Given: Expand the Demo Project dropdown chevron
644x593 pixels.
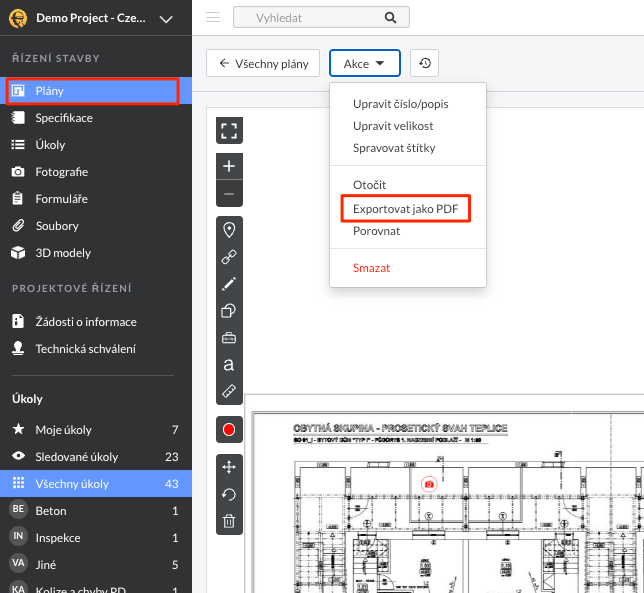Looking at the screenshot, I should tap(166, 19).
